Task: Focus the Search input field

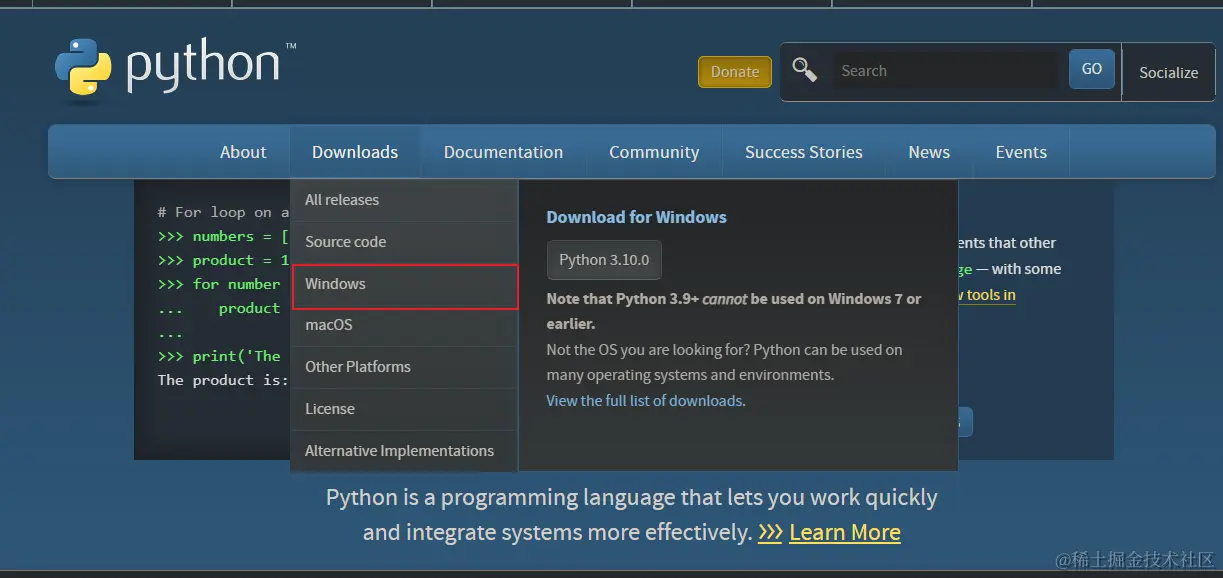Action: tap(945, 71)
